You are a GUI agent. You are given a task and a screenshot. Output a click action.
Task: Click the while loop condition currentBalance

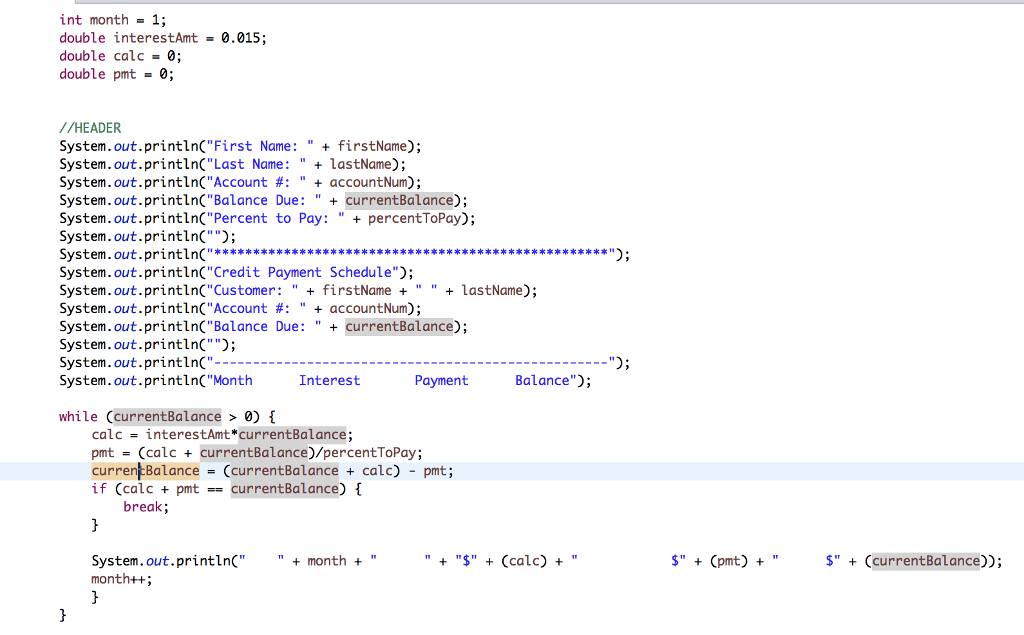[166, 415]
